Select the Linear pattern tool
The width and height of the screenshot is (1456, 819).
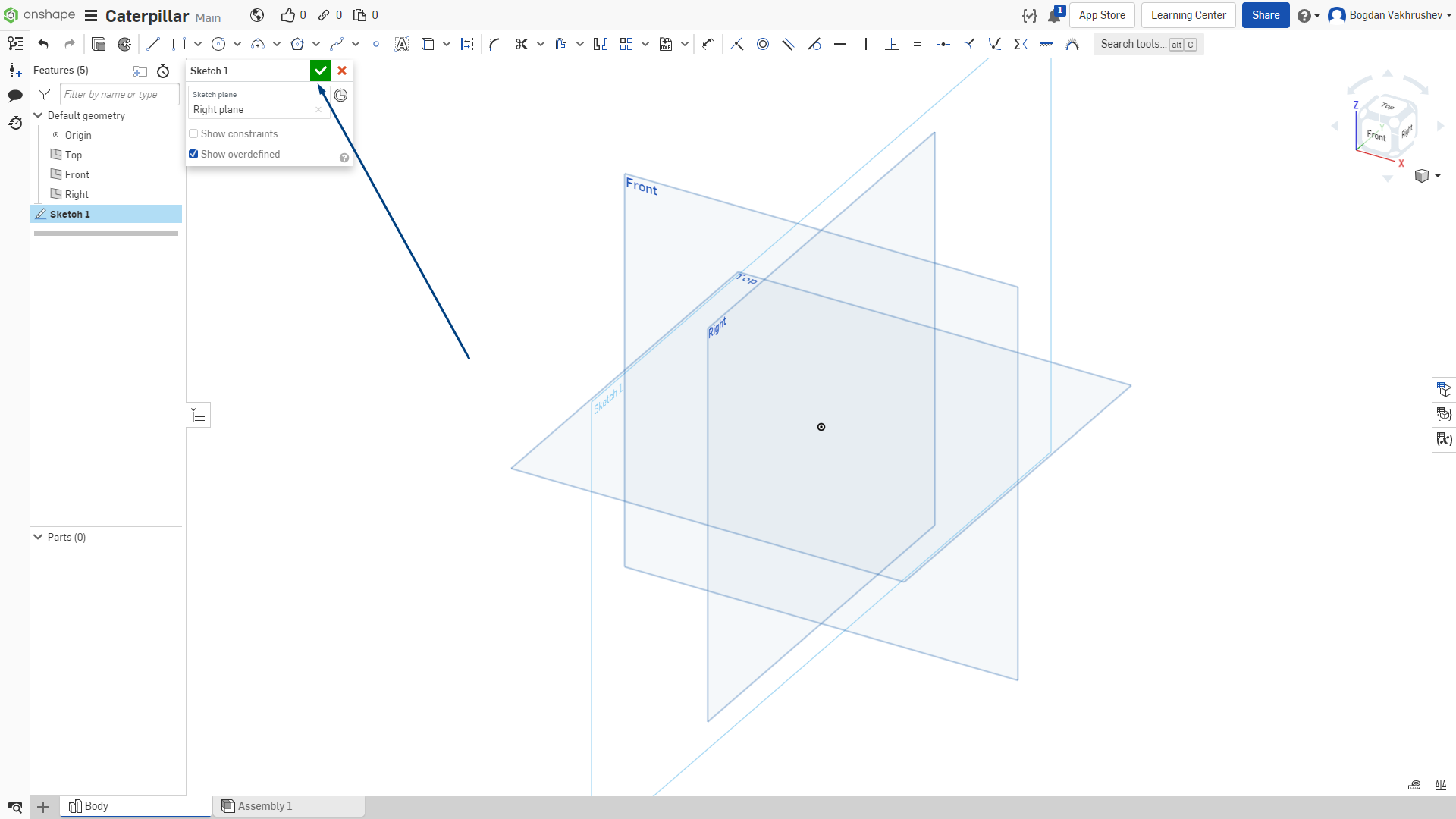coord(626,44)
